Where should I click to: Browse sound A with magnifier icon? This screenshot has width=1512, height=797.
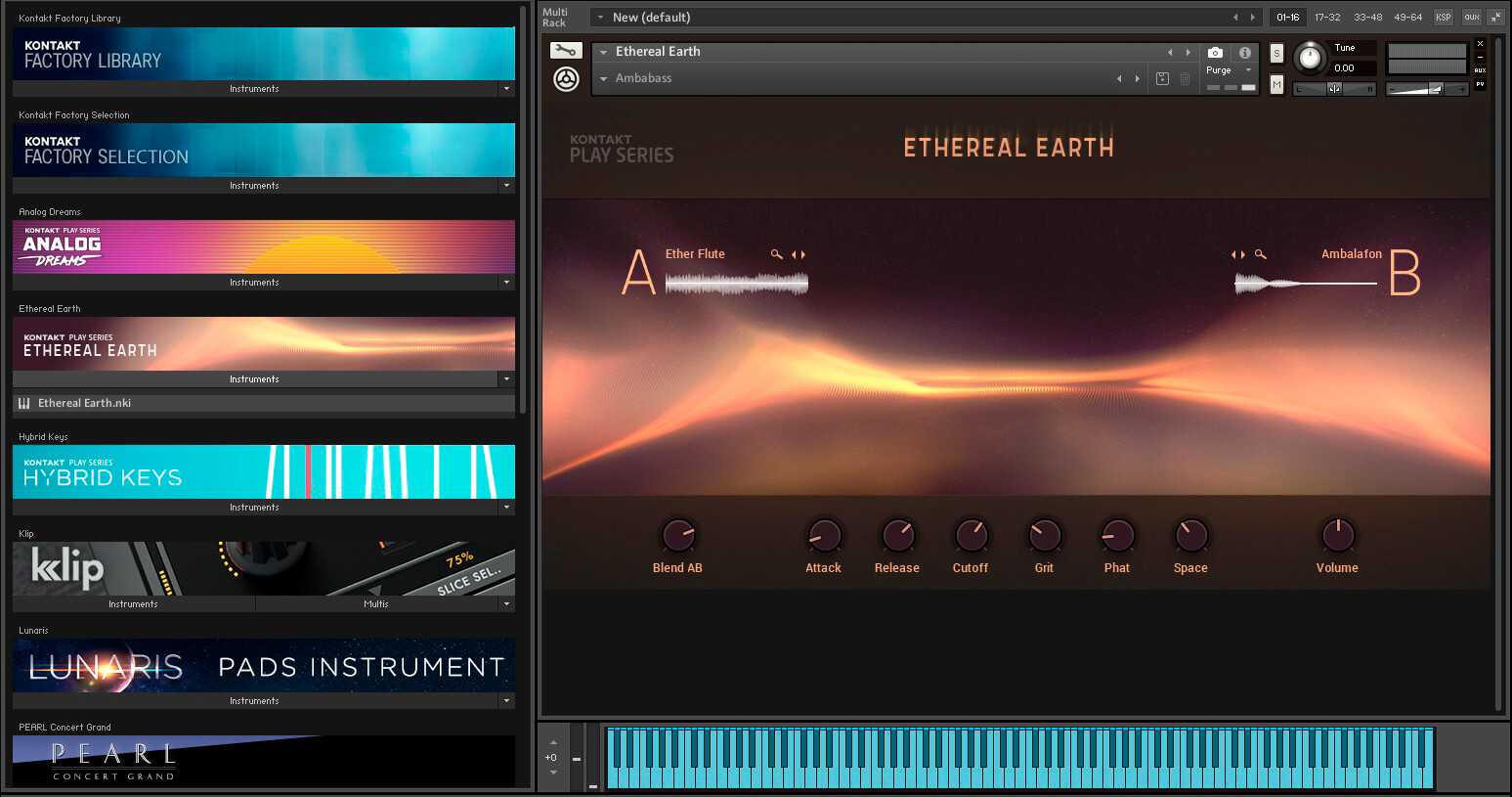777,254
